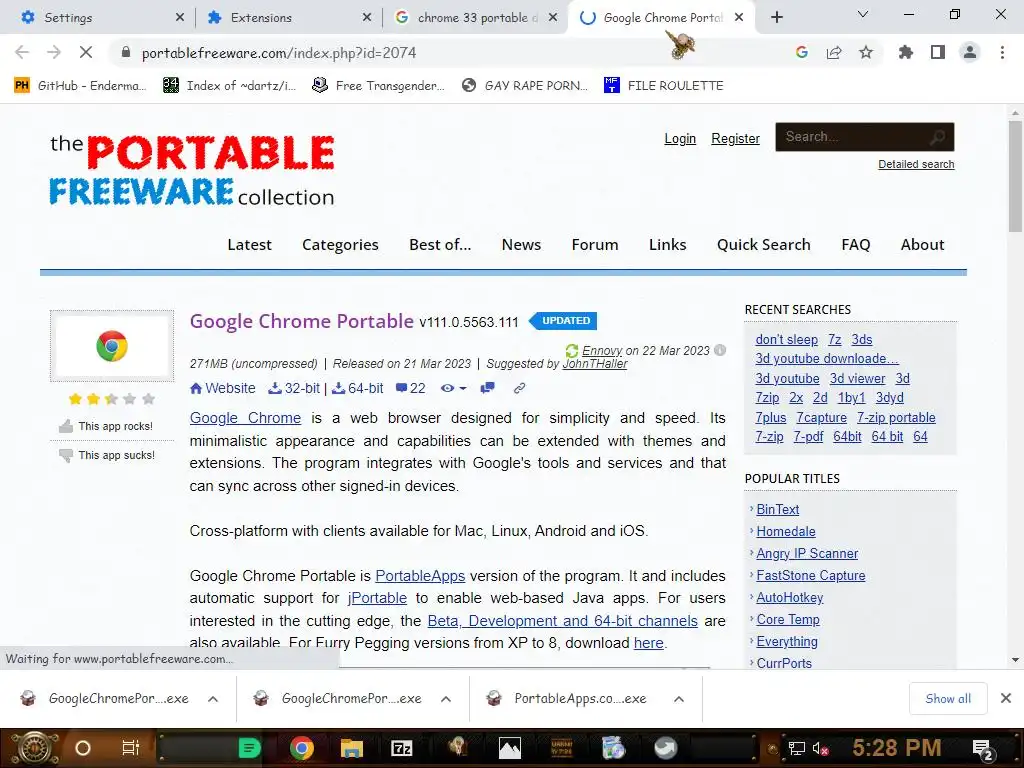1024x768 pixels.
Task: Open the Quick Search menu item
Action: click(763, 245)
